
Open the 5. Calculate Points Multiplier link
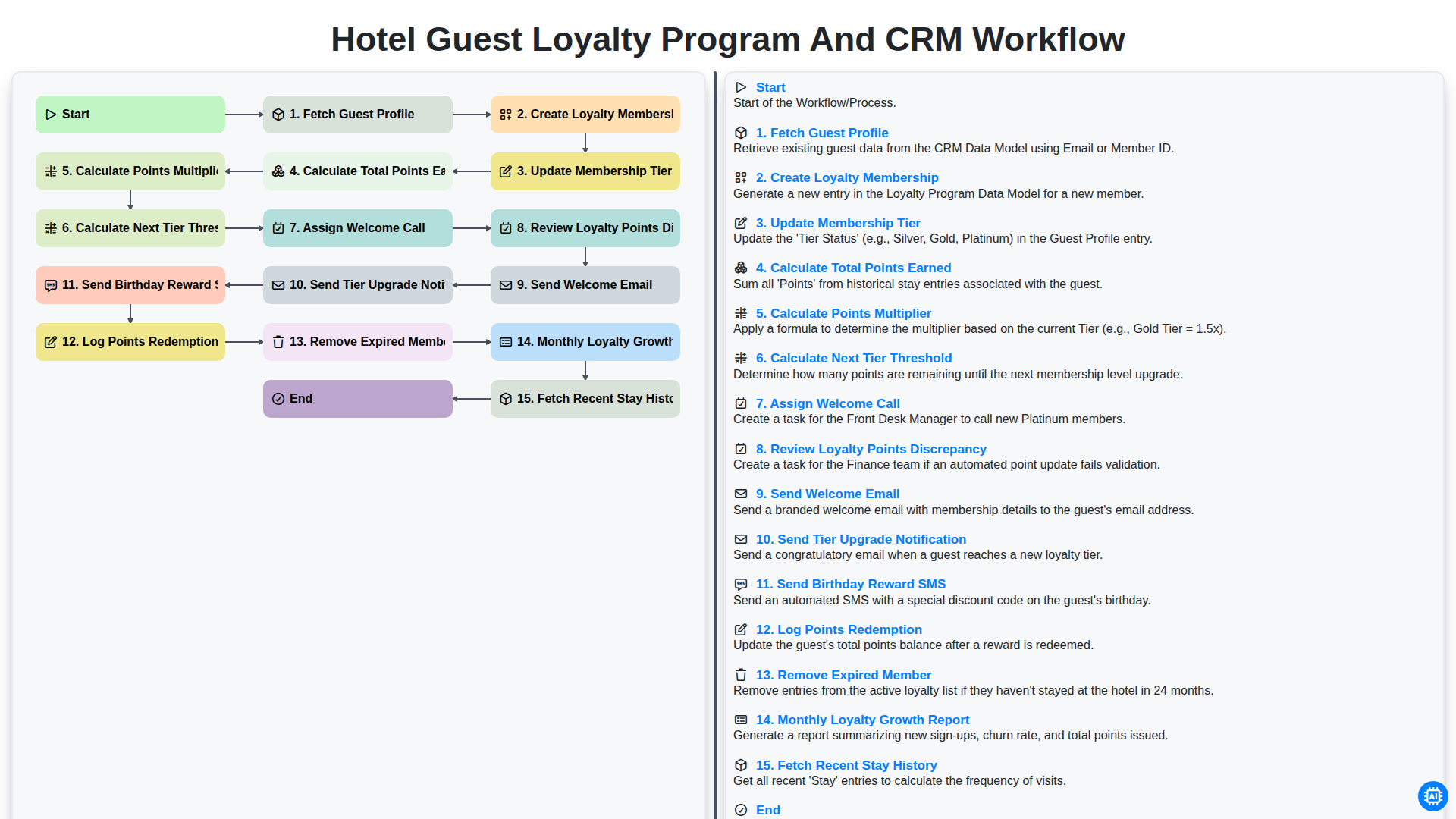[x=843, y=313]
